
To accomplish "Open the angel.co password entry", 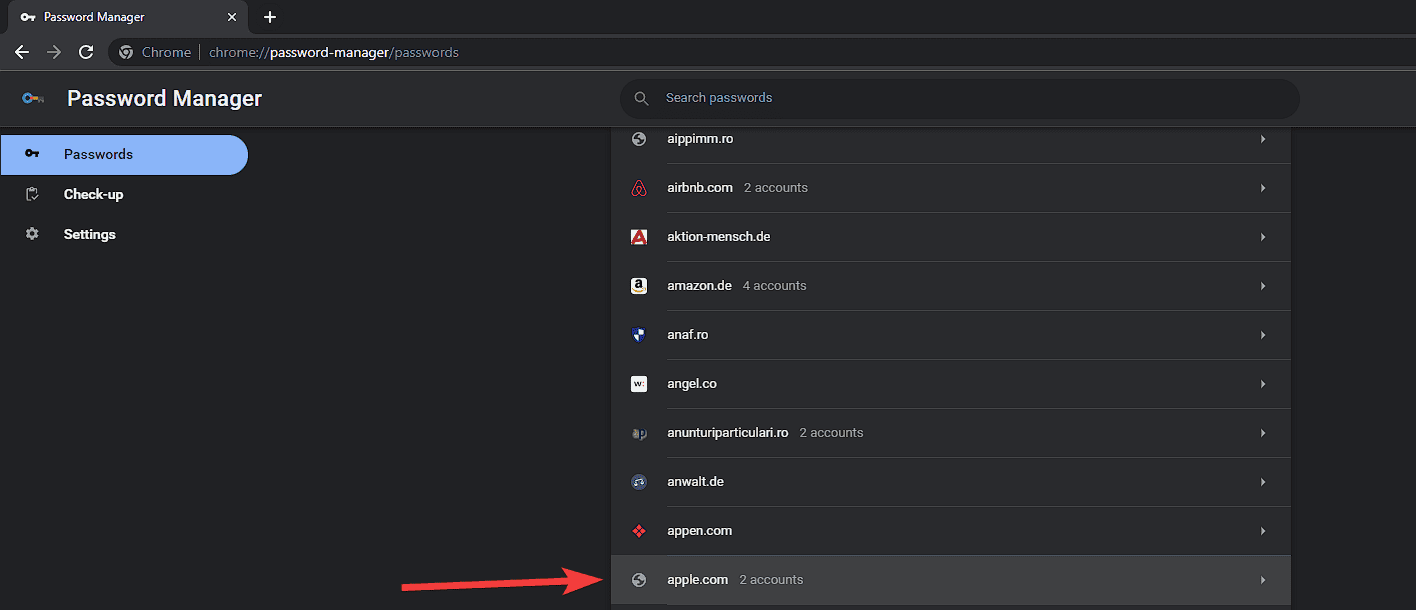I will (951, 384).
